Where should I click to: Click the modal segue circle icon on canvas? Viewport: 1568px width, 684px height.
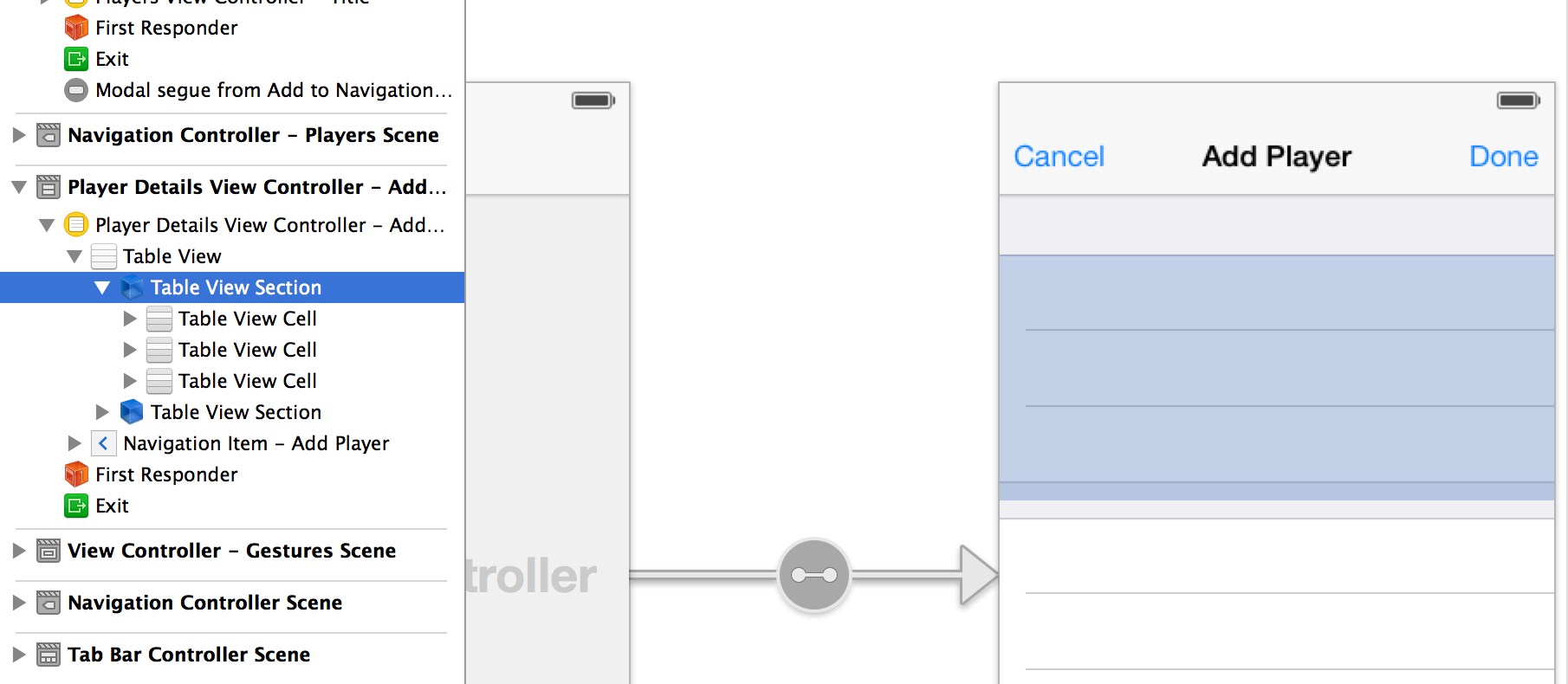tap(814, 575)
